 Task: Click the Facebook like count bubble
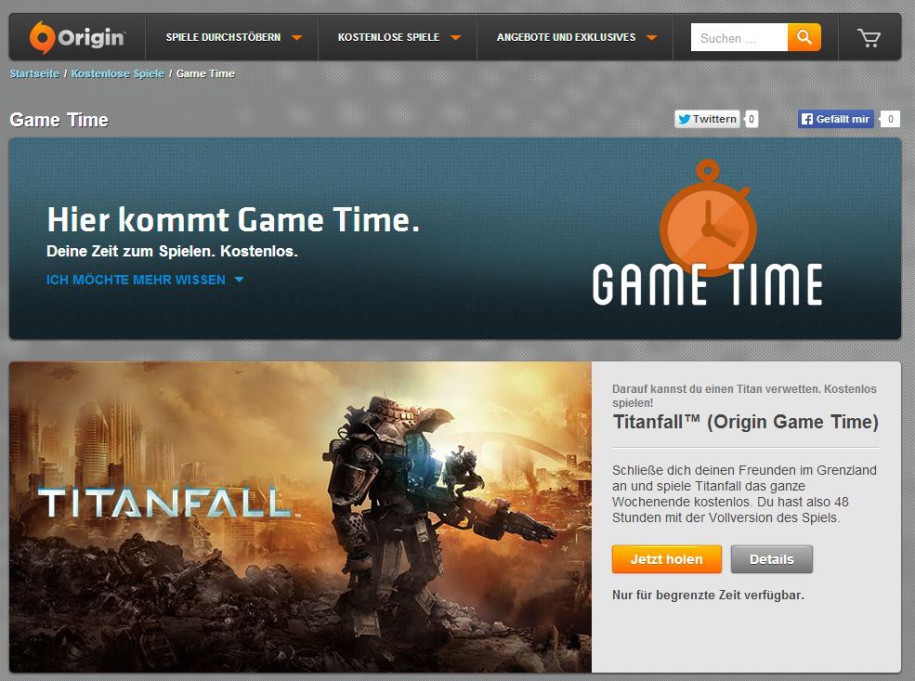890,119
